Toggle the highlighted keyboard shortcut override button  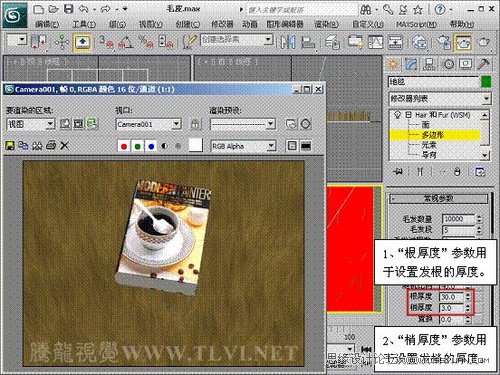[x=82, y=42]
